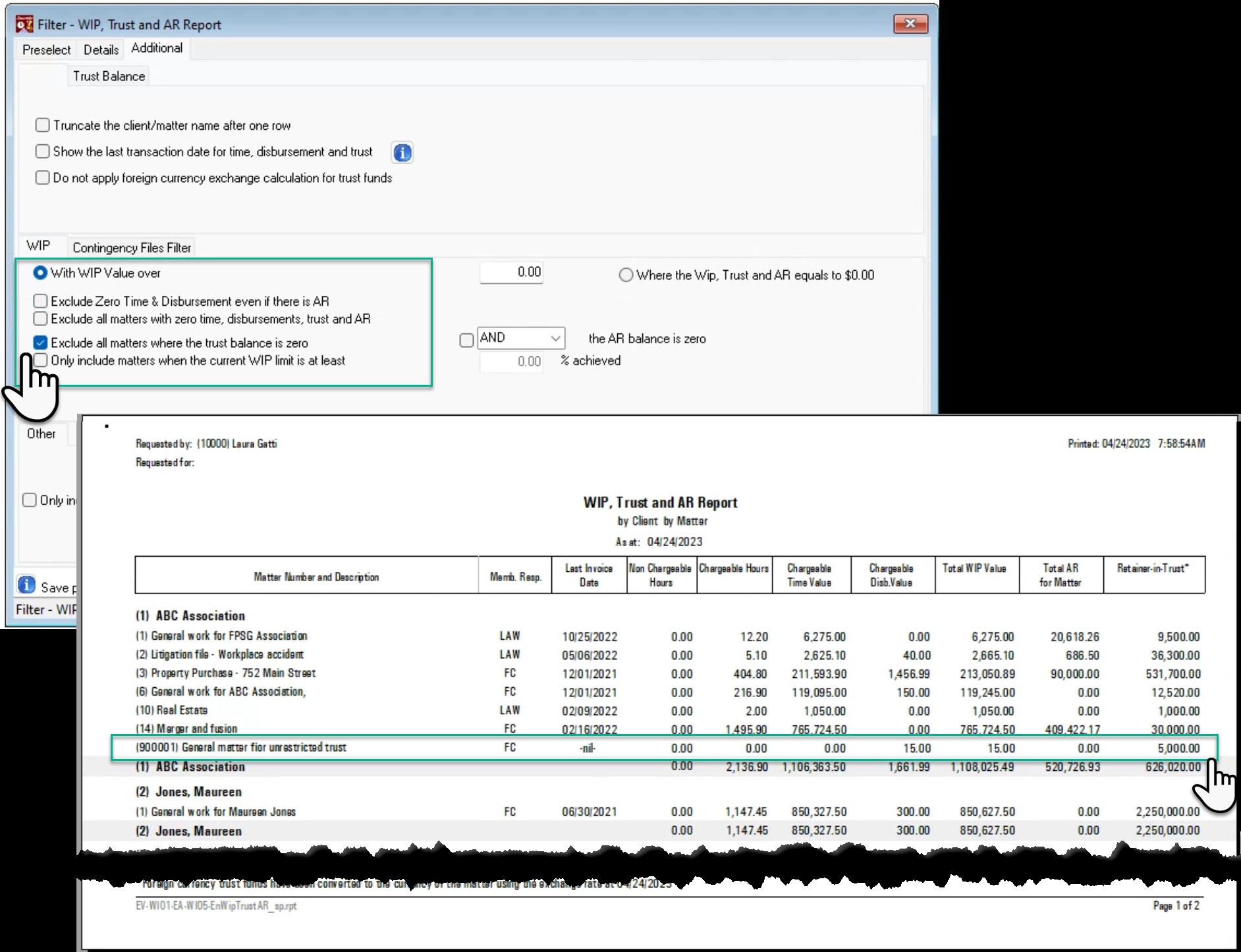Uncheck Exclude all matters where trust balance is zero
The height and width of the screenshot is (952, 1241).
[x=40, y=343]
